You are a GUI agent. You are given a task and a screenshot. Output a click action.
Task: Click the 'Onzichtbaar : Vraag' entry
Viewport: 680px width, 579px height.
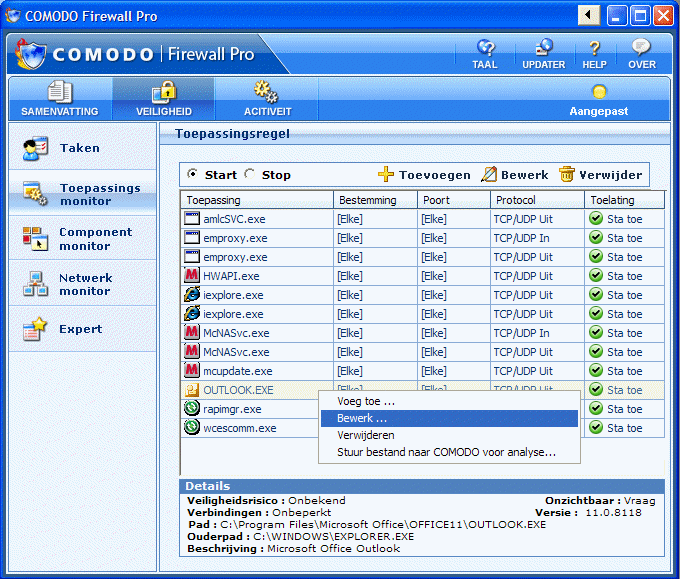point(600,500)
